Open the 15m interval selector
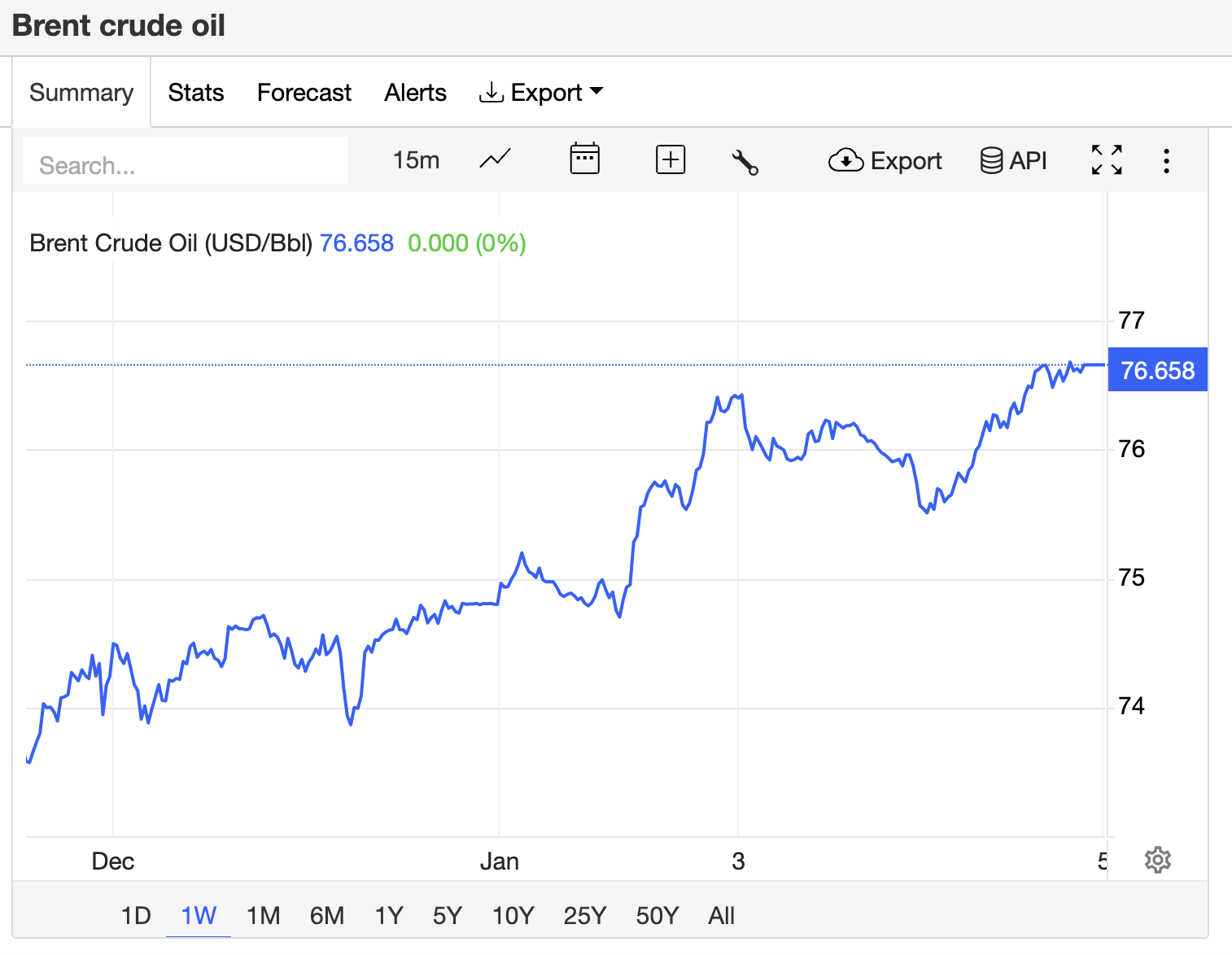The width and height of the screenshot is (1232, 955). click(x=416, y=160)
